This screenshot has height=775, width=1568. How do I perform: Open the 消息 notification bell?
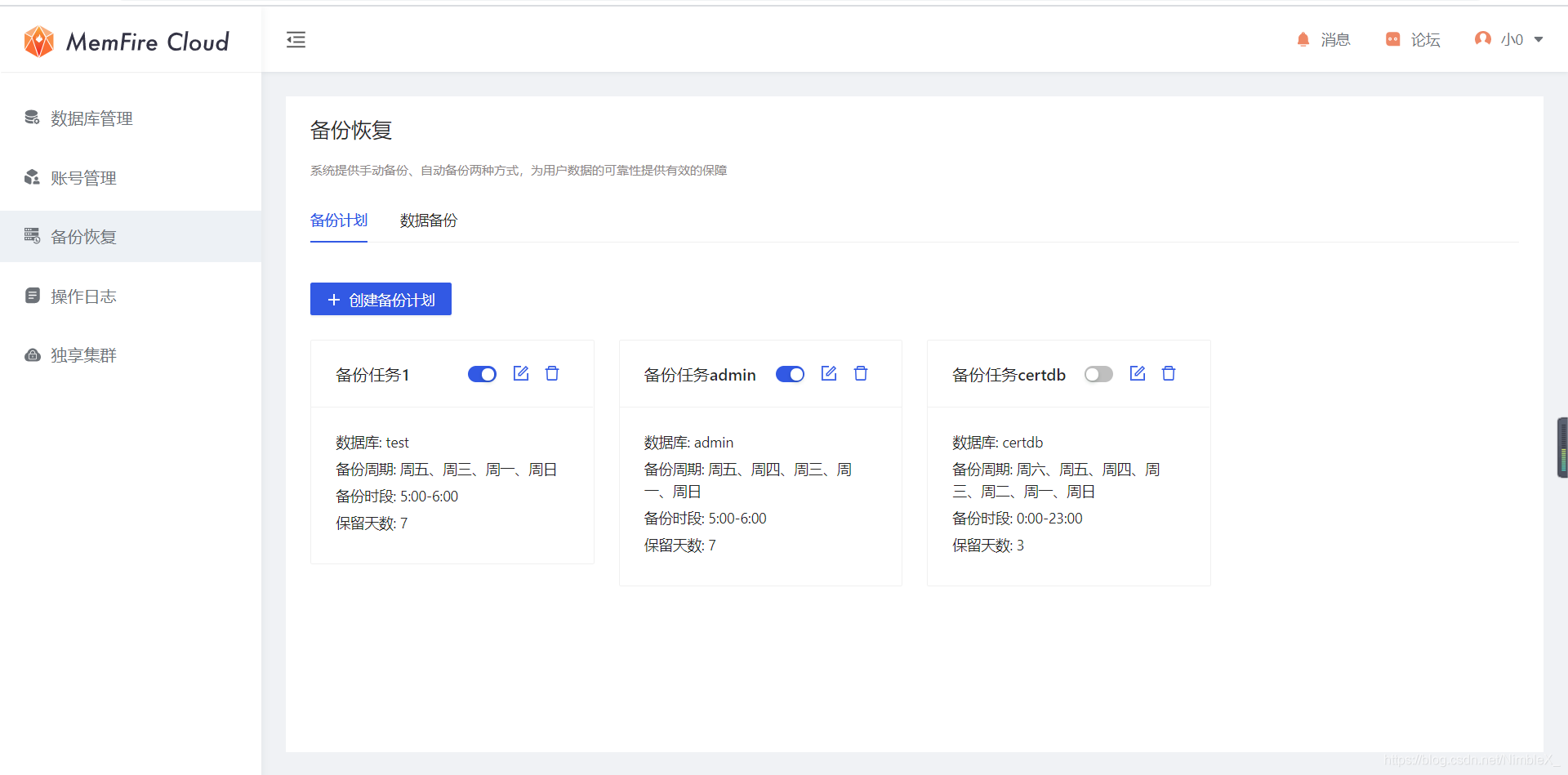(1303, 39)
